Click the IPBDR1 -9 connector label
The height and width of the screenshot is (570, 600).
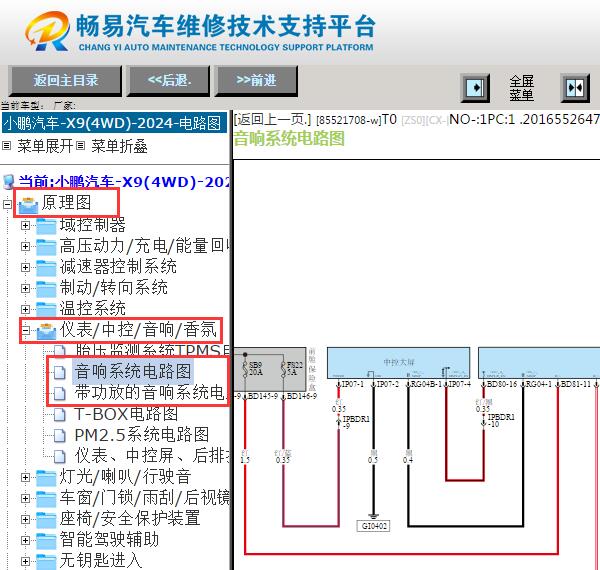coord(355,422)
